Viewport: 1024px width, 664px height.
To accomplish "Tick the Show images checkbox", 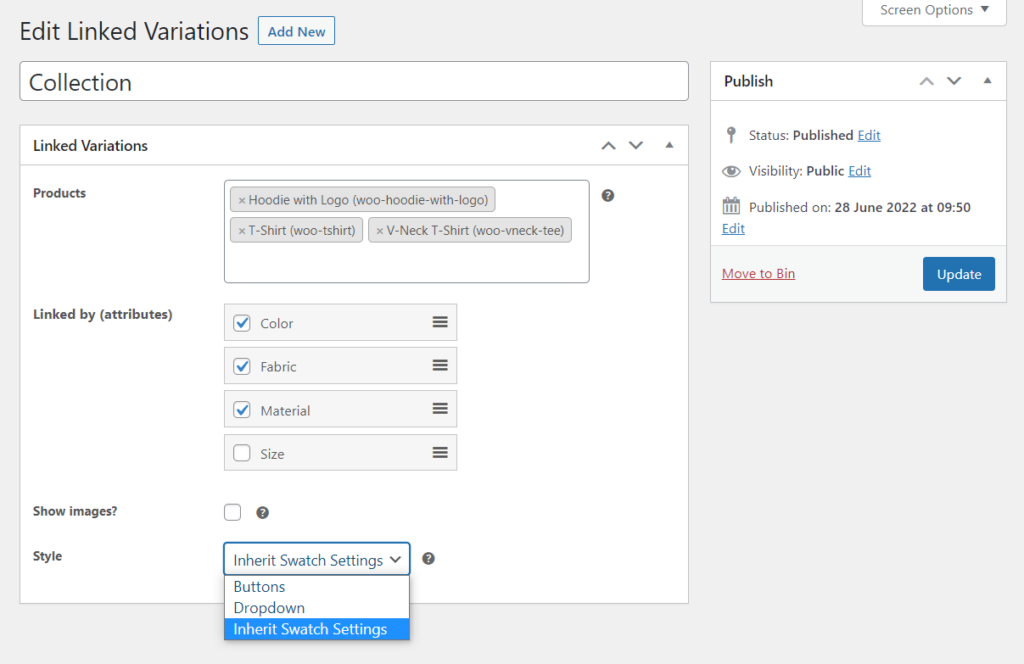I will coord(233,512).
